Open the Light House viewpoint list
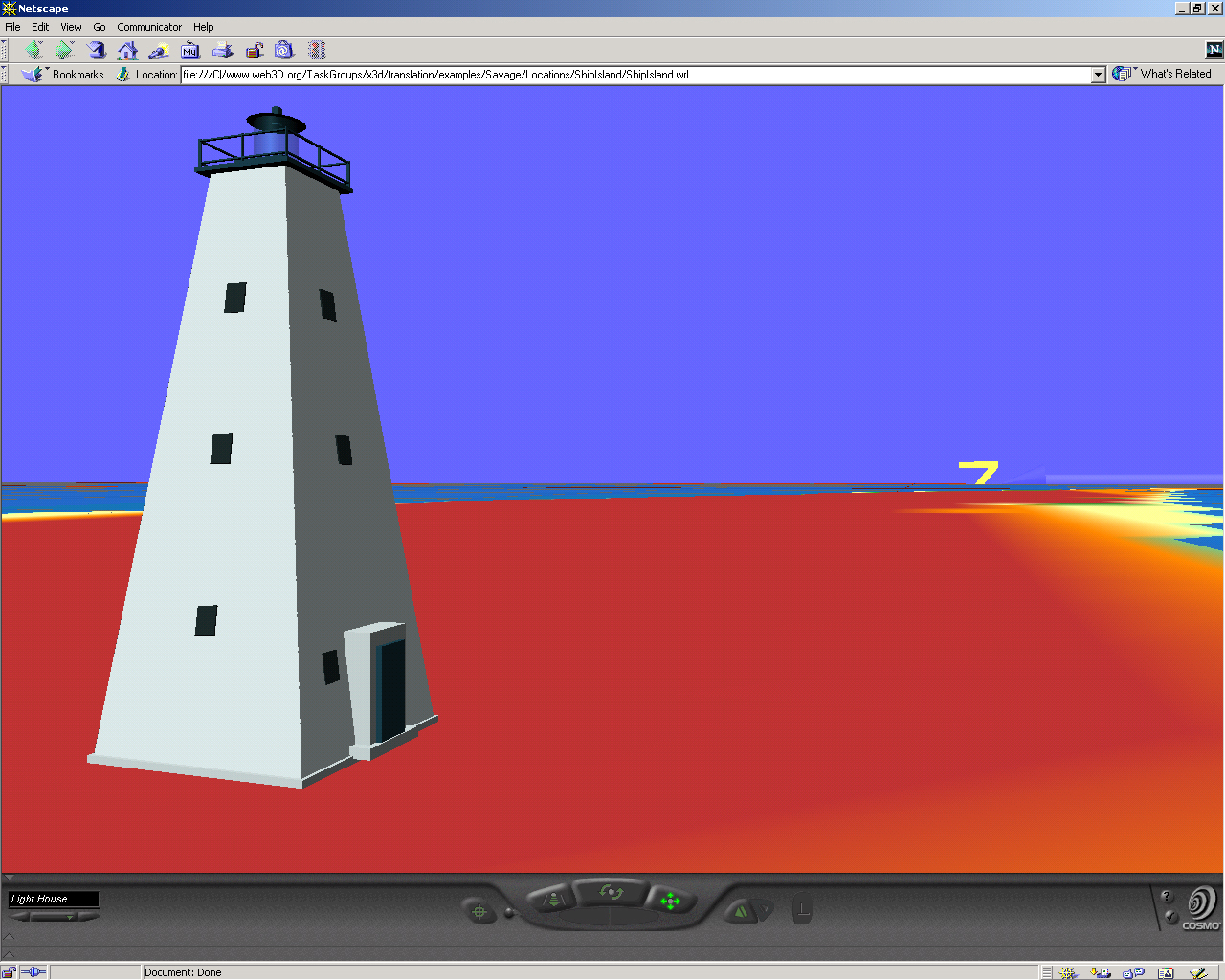This screenshot has width=1225, height=980. click(54, 899)
